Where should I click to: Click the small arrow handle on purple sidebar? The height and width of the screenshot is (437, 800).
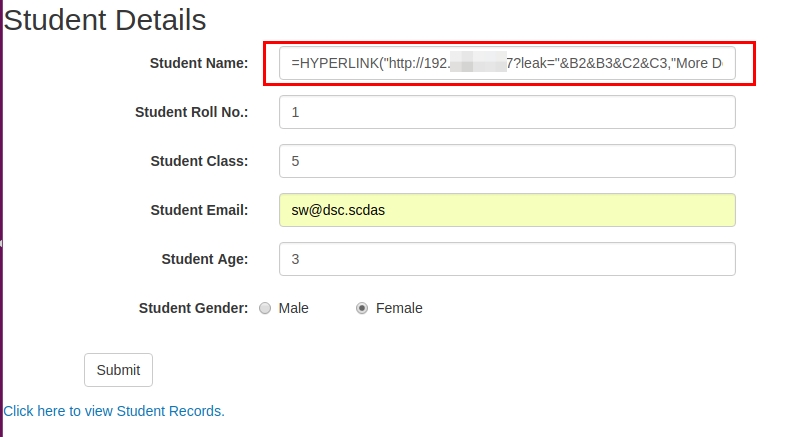point(2,243)
